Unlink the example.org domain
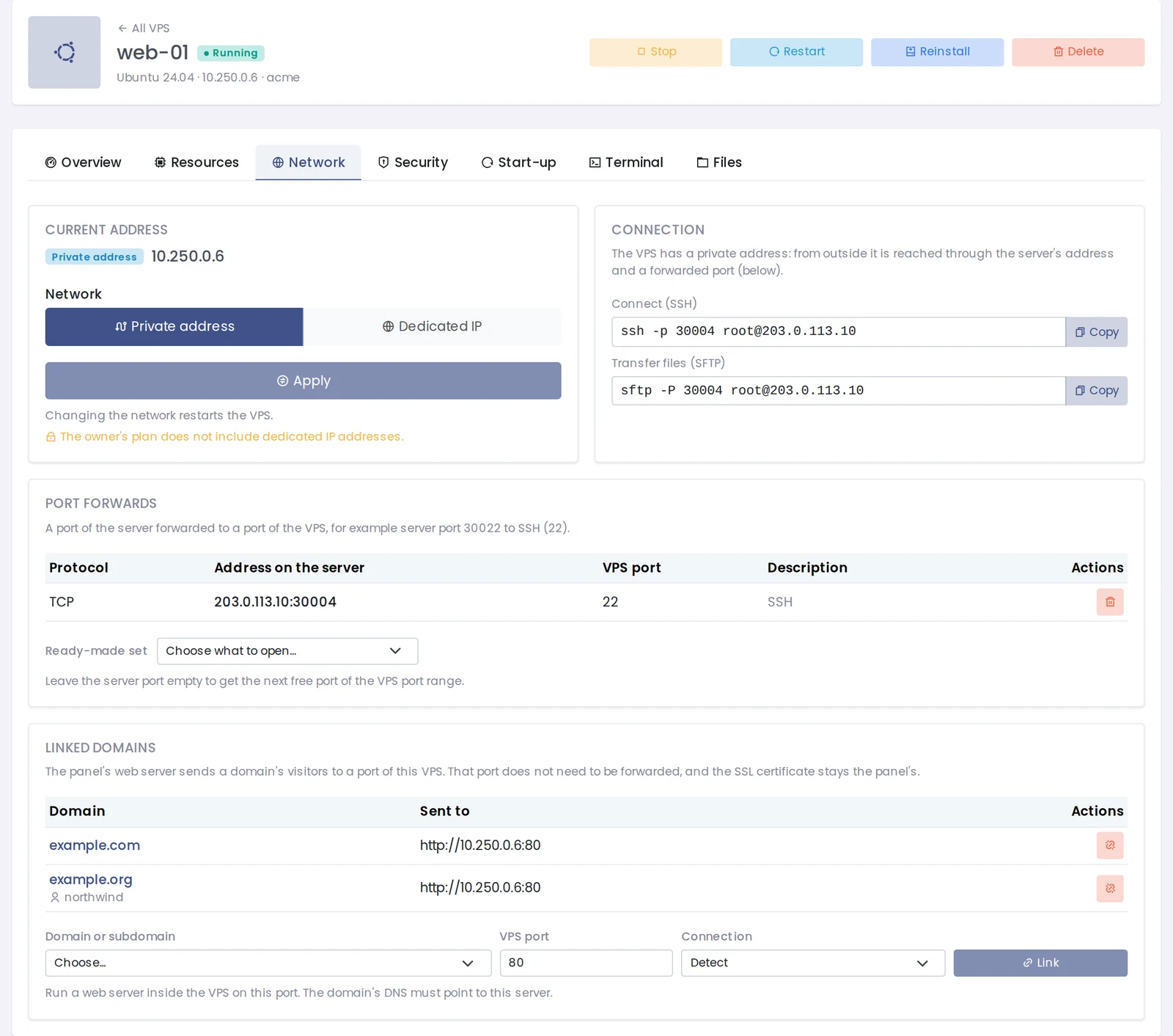 point(1110,889)
